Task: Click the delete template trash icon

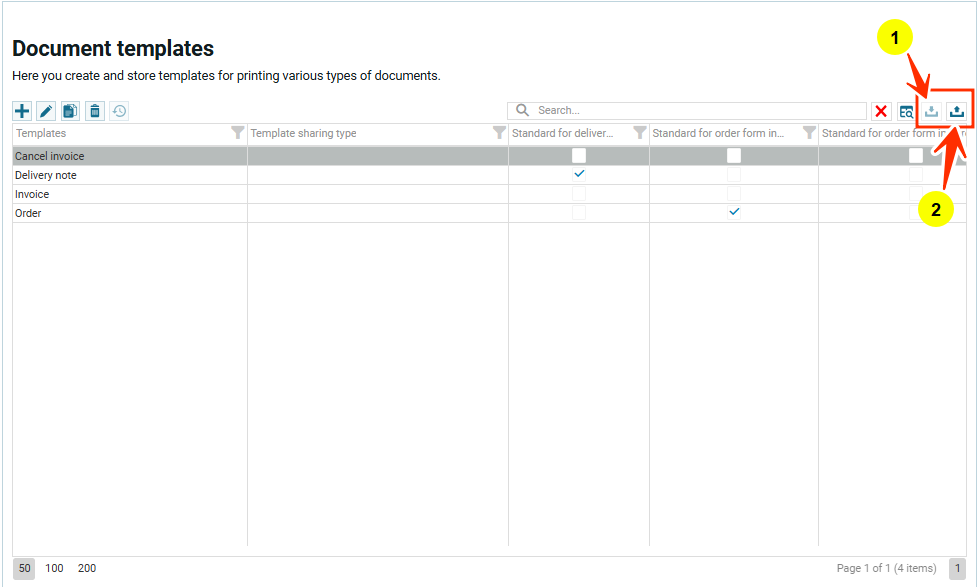Action: coord(94,111)
